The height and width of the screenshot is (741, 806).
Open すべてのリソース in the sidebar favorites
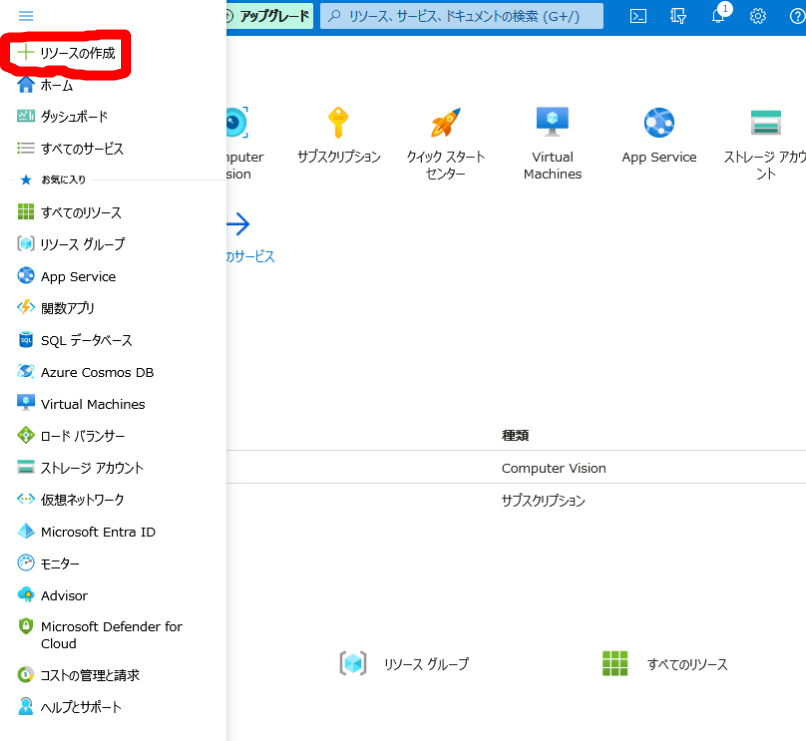69,212
